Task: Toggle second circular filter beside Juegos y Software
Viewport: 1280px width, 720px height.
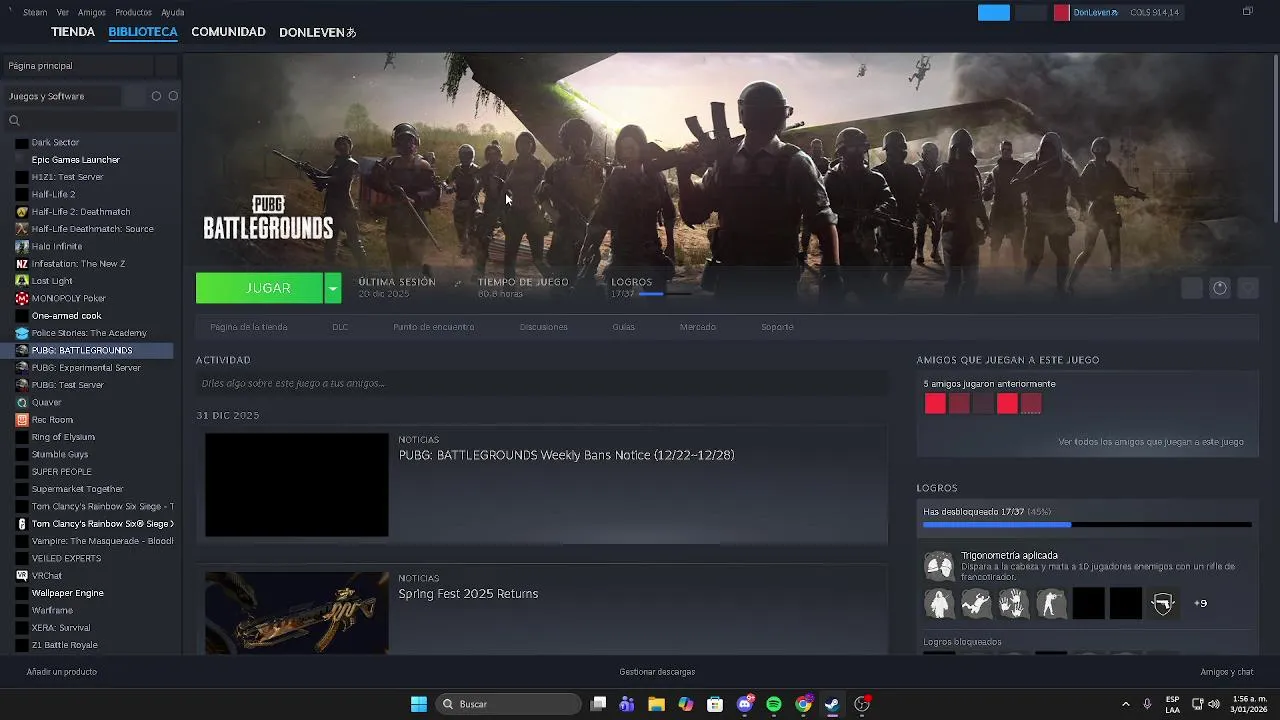Action: (173, 96)
